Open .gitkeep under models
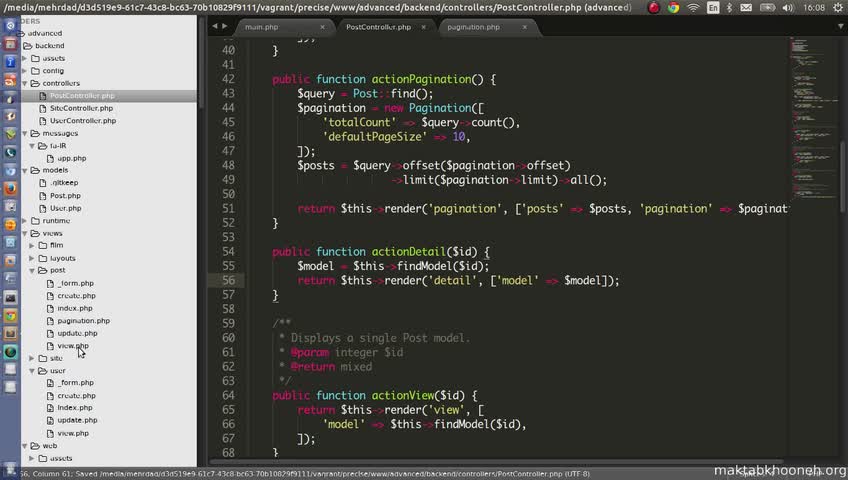 click(64, 183)
